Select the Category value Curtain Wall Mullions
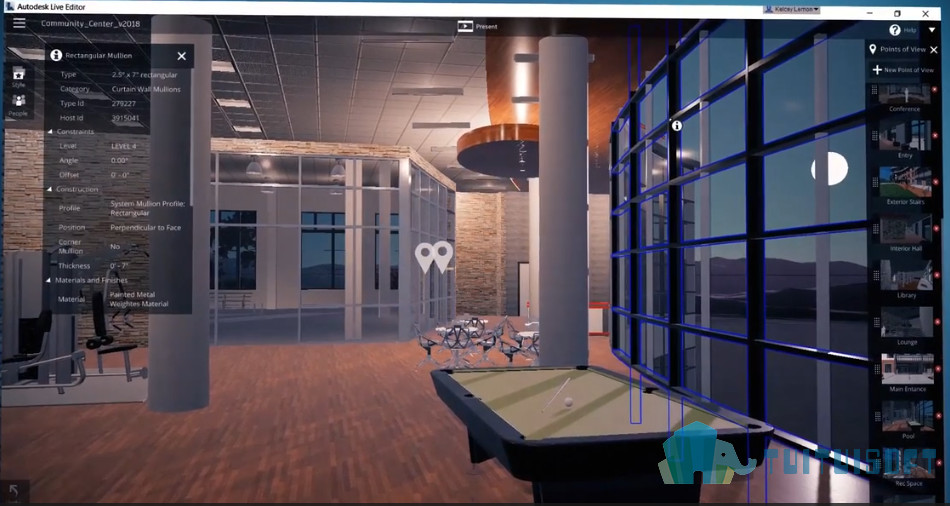 click(x=146, y=89)
